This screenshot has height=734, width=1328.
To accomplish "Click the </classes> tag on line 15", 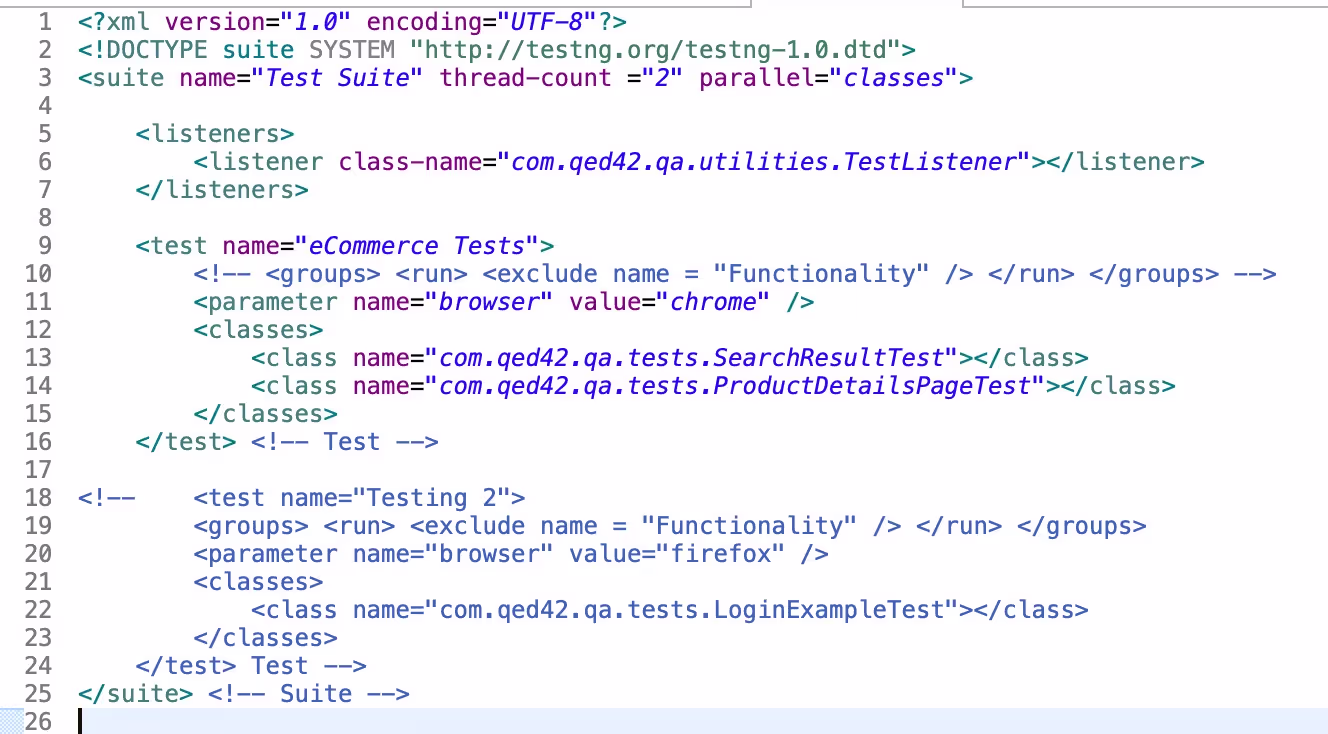I will coord(265,413).
